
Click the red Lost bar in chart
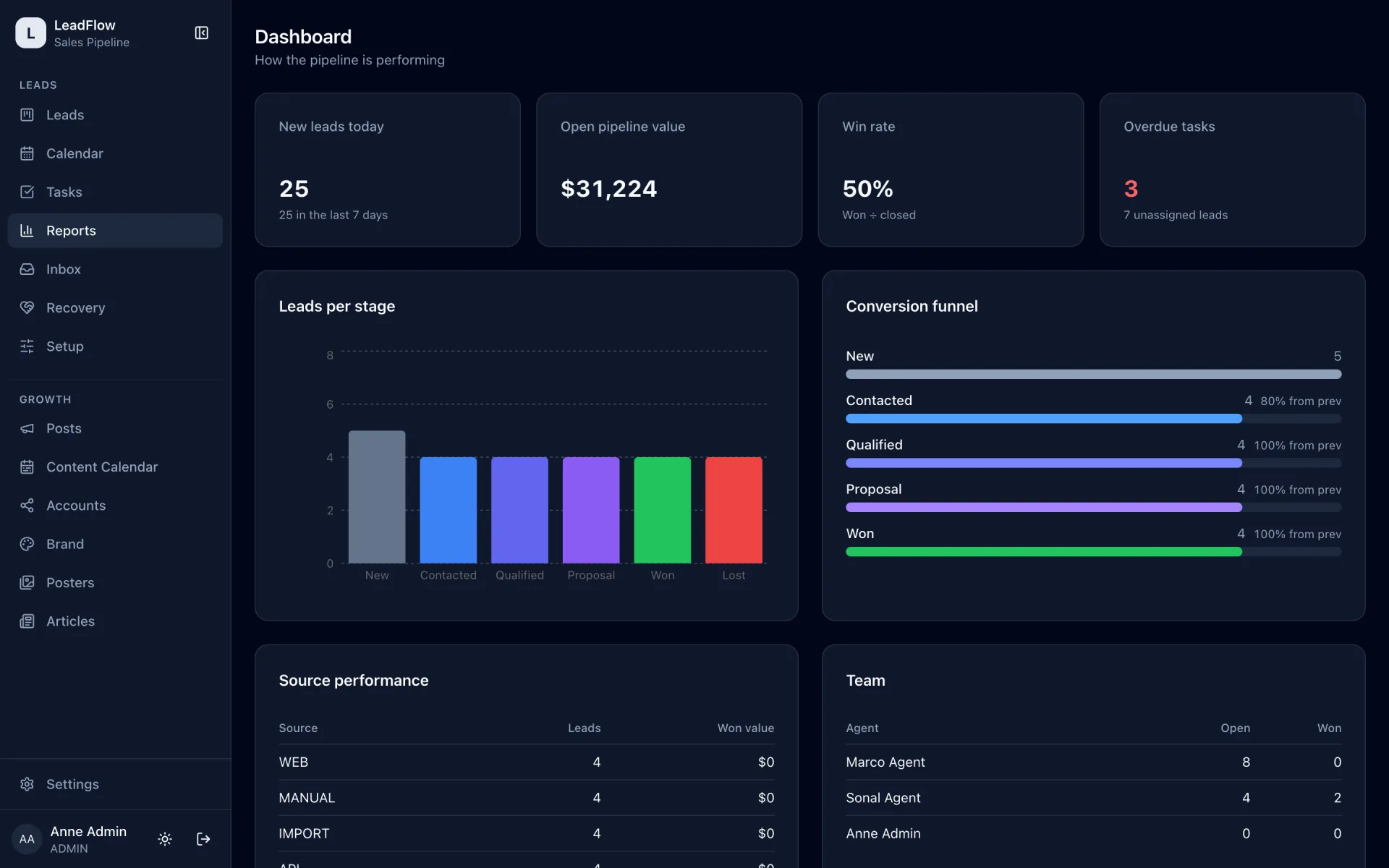[x=734, y=510]
